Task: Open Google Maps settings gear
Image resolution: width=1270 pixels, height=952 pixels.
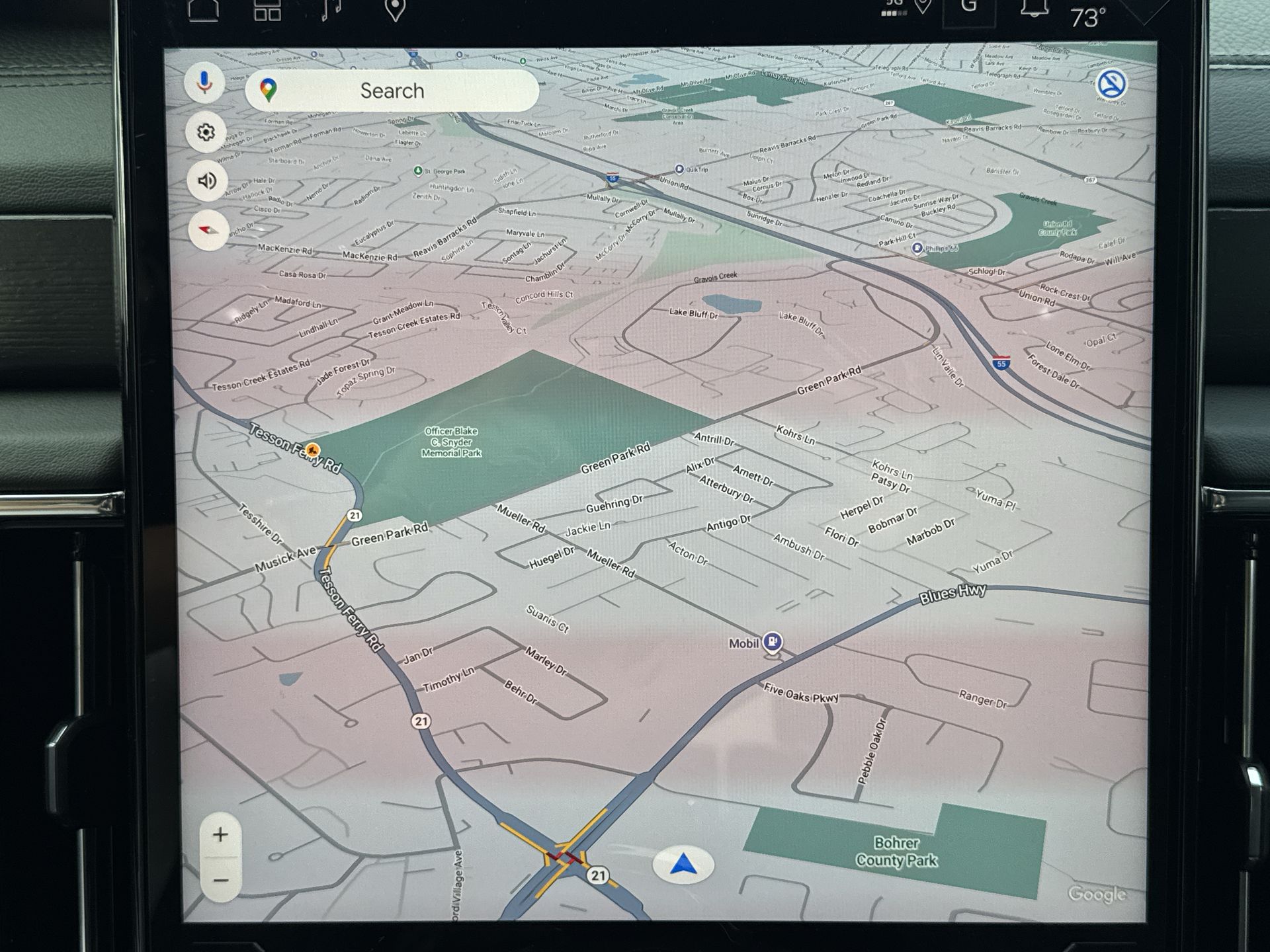Action: [x=206, y=132]
